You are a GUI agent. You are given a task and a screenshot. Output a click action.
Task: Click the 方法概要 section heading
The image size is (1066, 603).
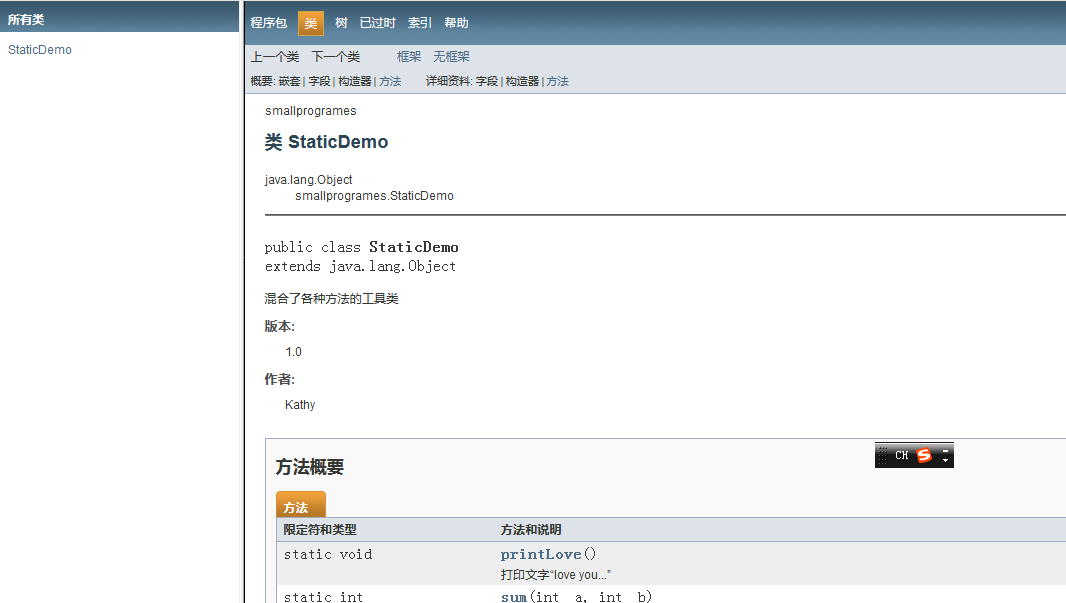(310, 467)
